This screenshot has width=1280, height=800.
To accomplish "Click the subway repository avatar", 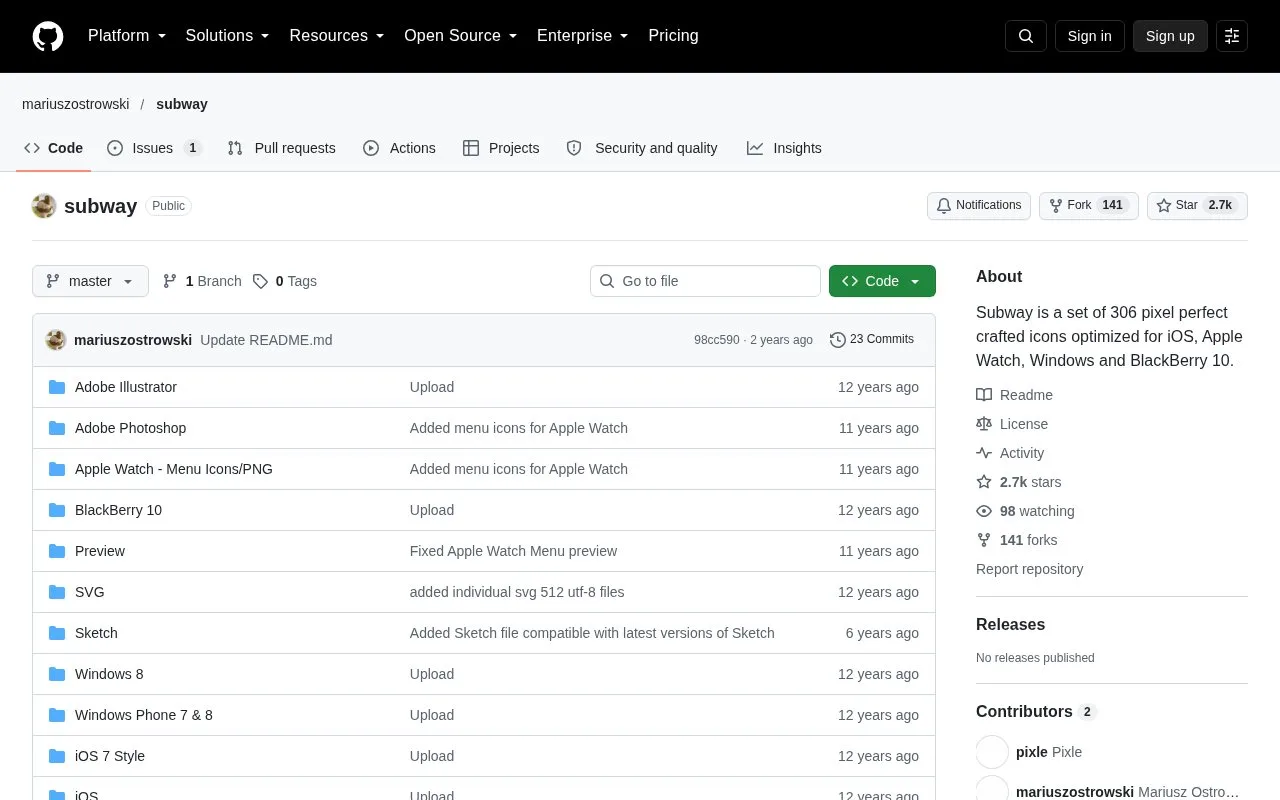I will [x=44, y=206].
